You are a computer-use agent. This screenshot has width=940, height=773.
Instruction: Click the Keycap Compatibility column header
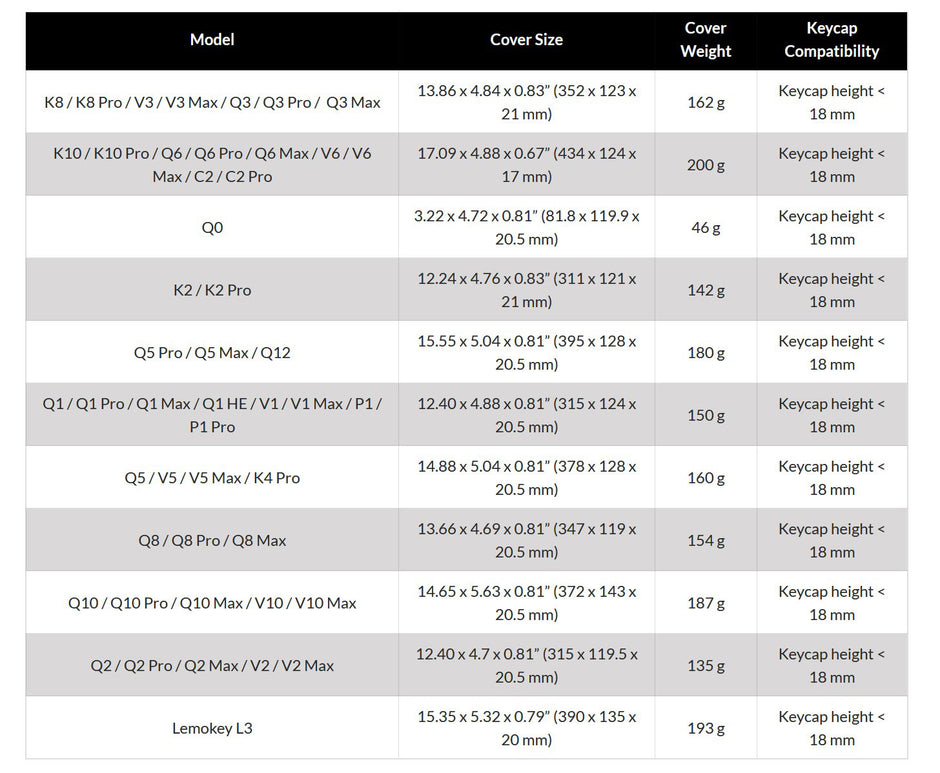[831, 40]
